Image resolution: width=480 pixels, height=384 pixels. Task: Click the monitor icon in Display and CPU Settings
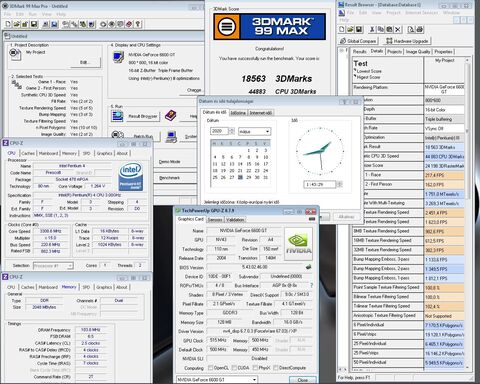(118, 57)
